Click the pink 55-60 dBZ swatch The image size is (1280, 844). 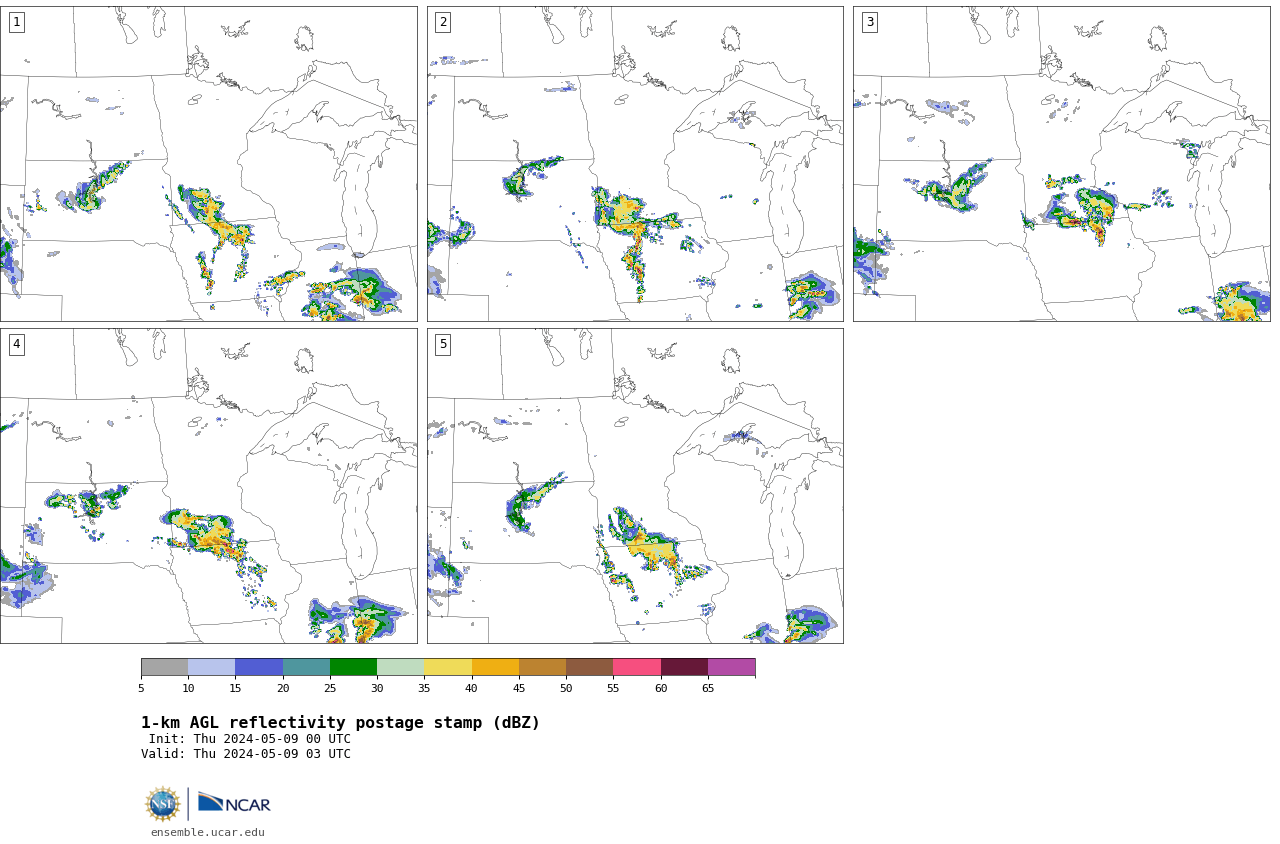[637, 667]
